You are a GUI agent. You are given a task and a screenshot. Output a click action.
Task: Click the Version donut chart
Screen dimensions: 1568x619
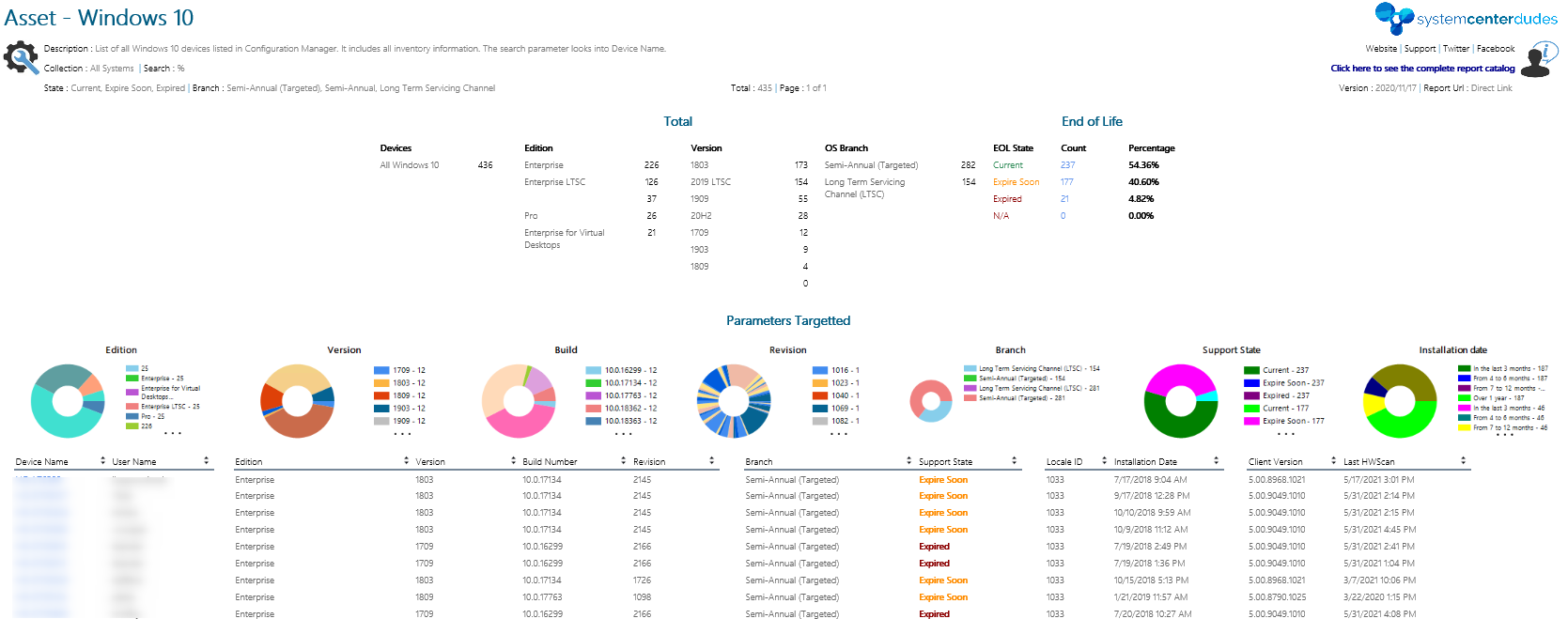point(297,401)
